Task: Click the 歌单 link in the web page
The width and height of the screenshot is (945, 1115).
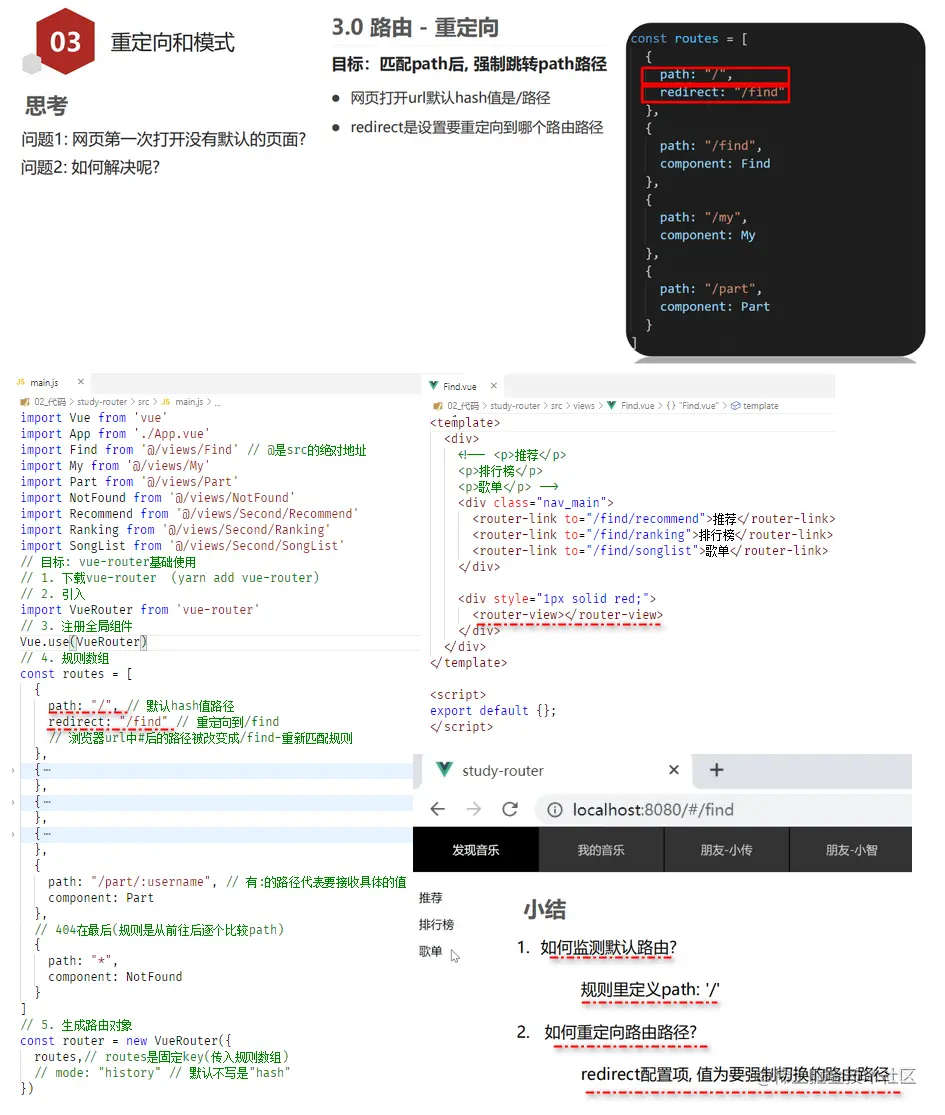Action: (430, 951)
